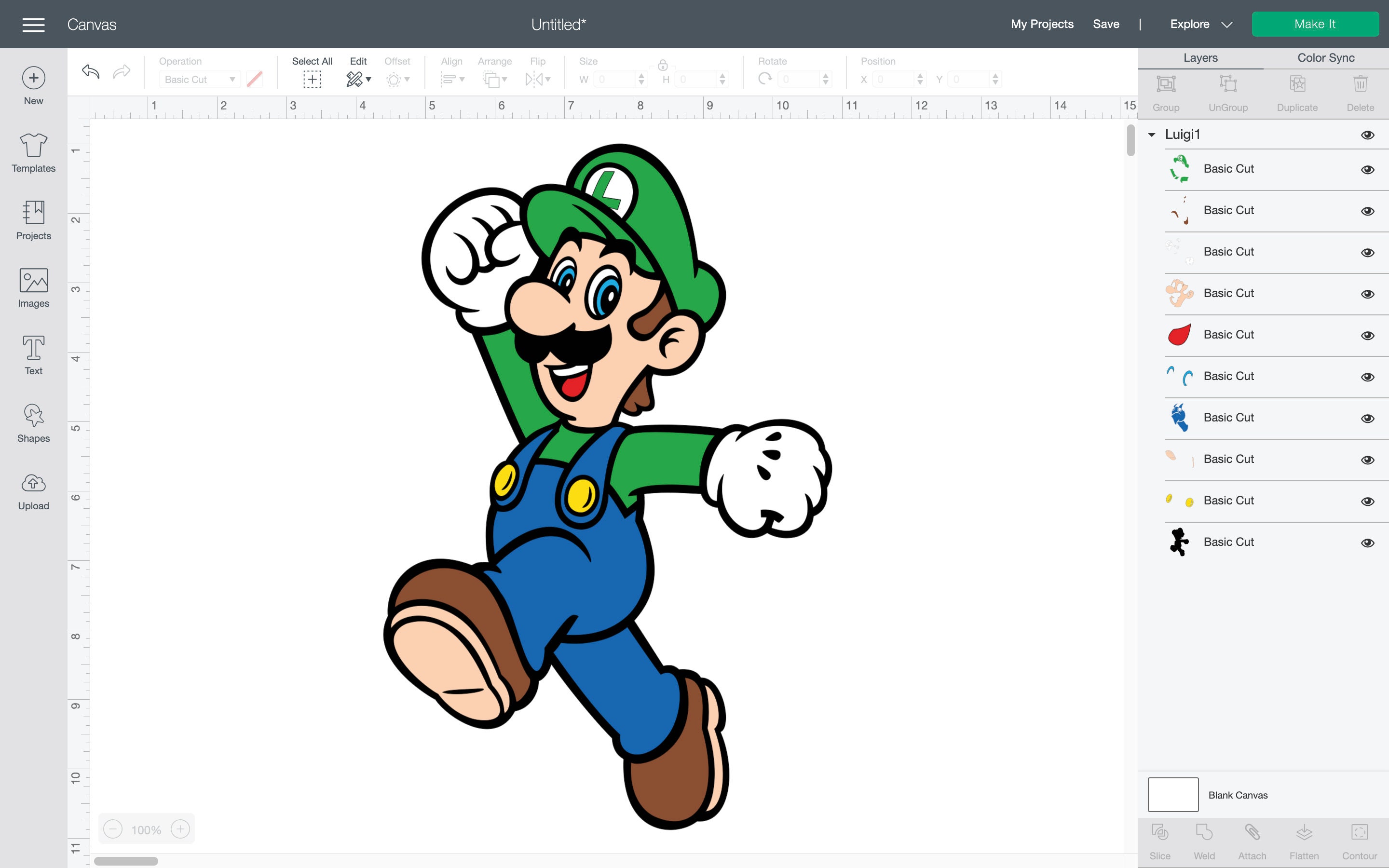Viewport: 1389px width, 868px height.
Task: Click the horizontal canvas scrollbar
Action: 126,861
